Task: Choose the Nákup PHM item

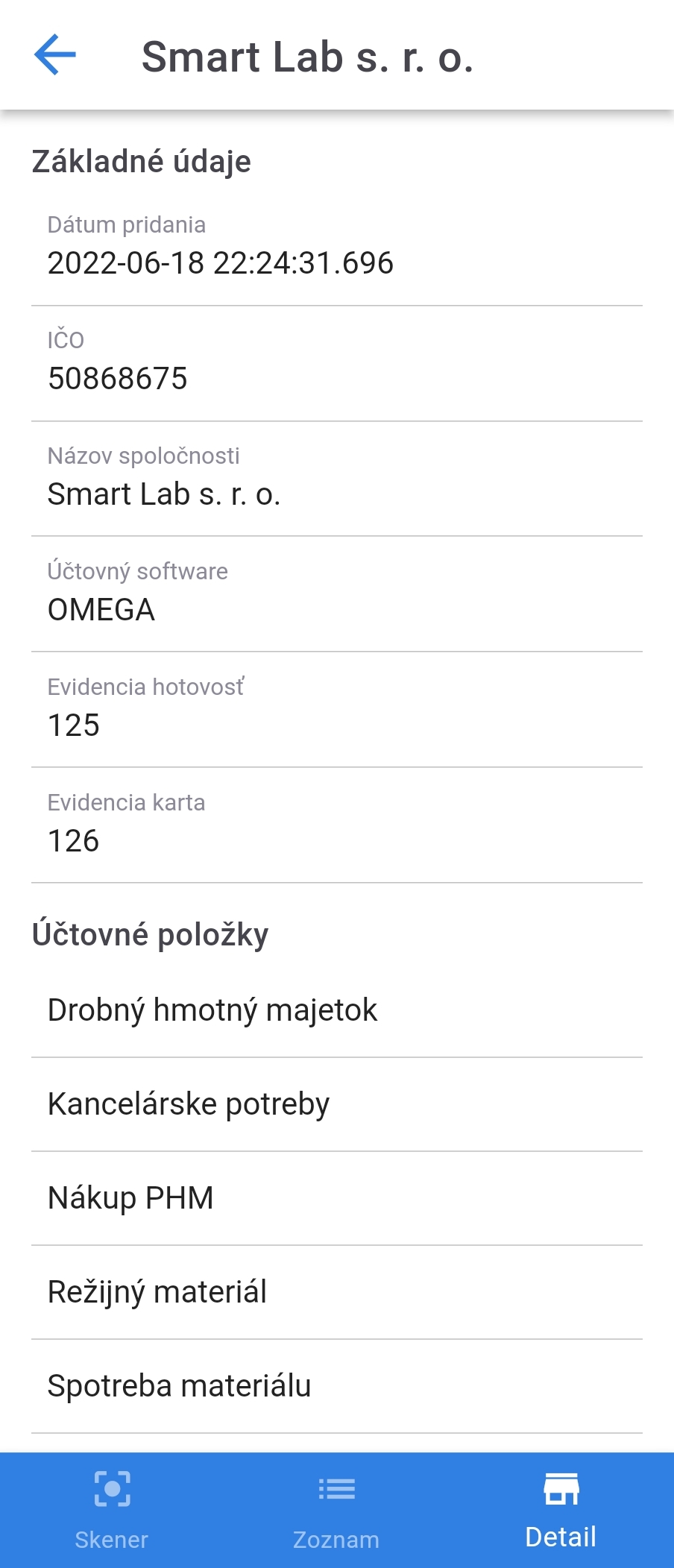Action: coord(337,1198)
